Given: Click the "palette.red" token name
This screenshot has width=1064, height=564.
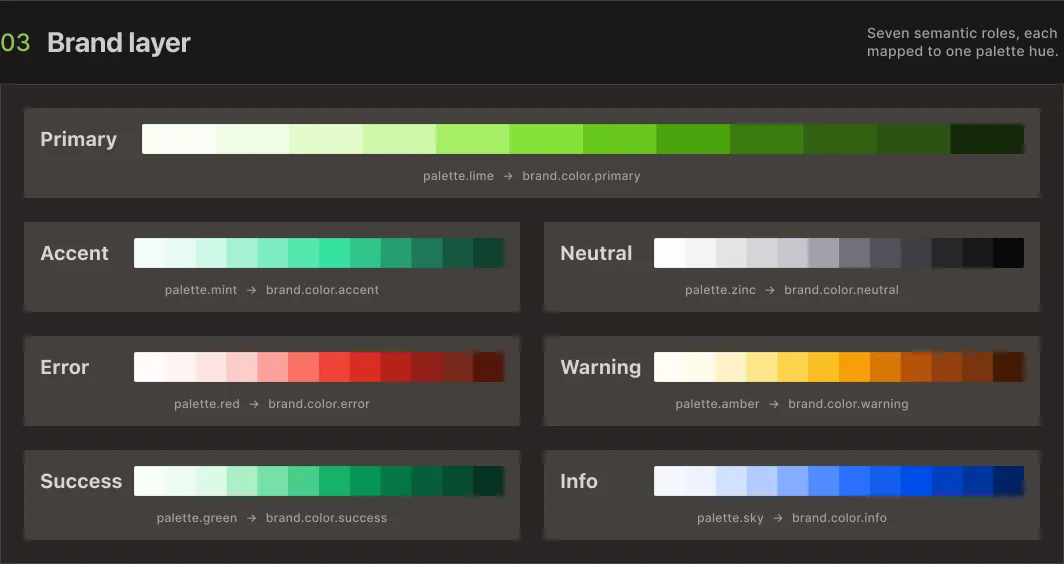Looking at the screenshot, I should point(206,405).
